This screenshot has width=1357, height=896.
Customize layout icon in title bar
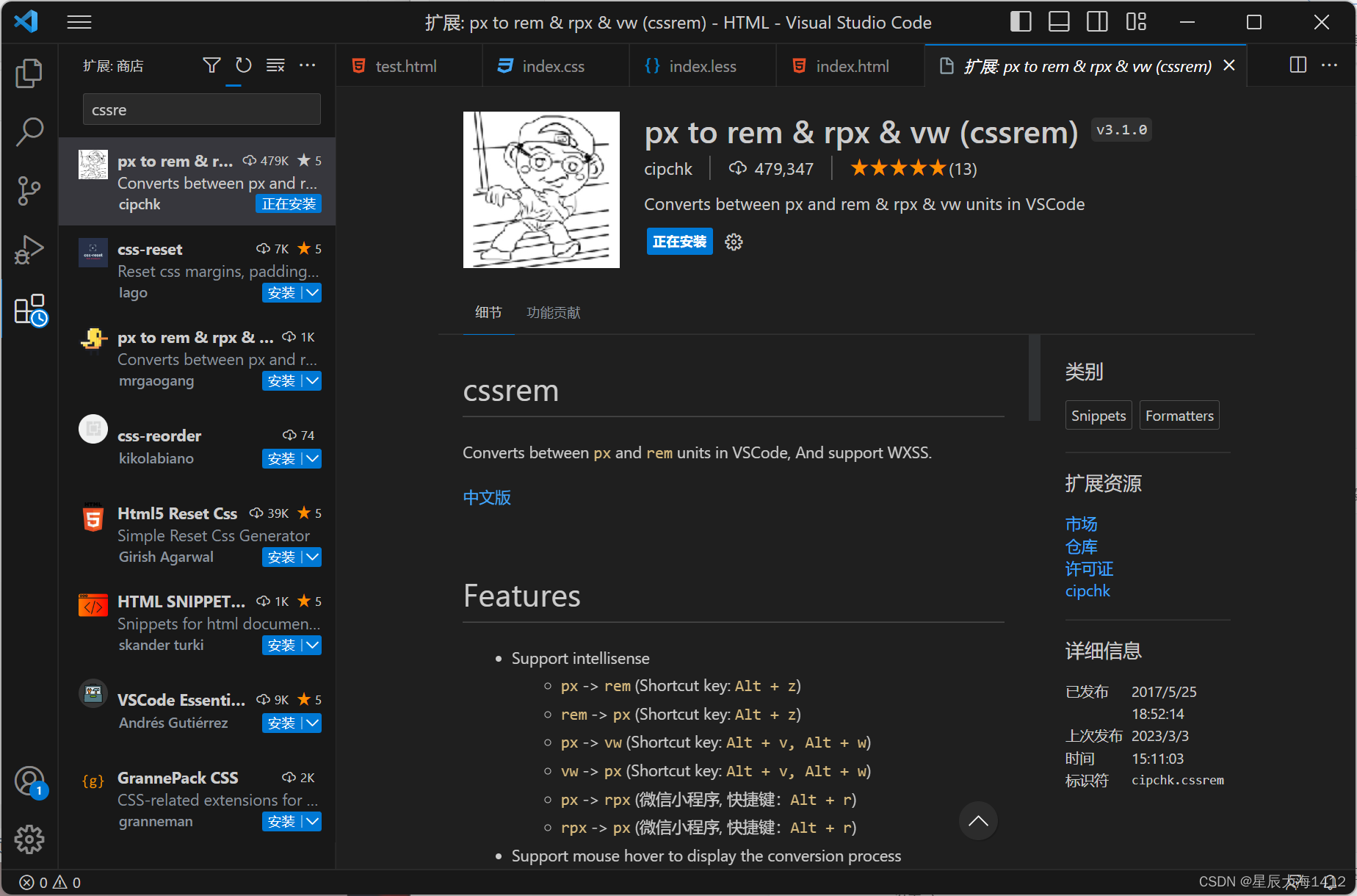point(1136,22)
